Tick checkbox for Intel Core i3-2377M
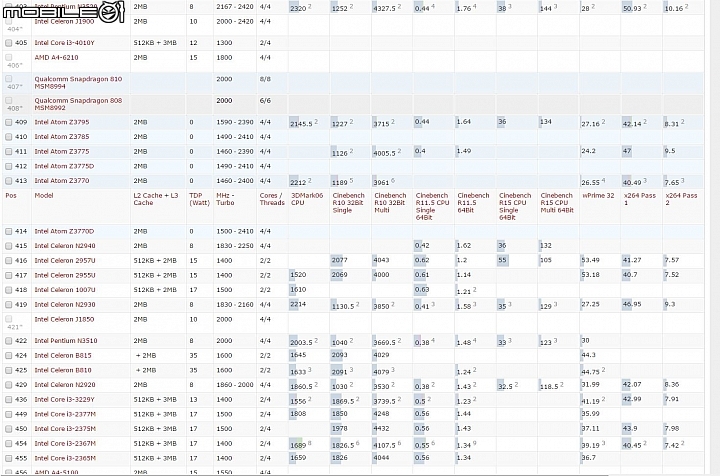720x476 pixels. click(x=8, y=414)
